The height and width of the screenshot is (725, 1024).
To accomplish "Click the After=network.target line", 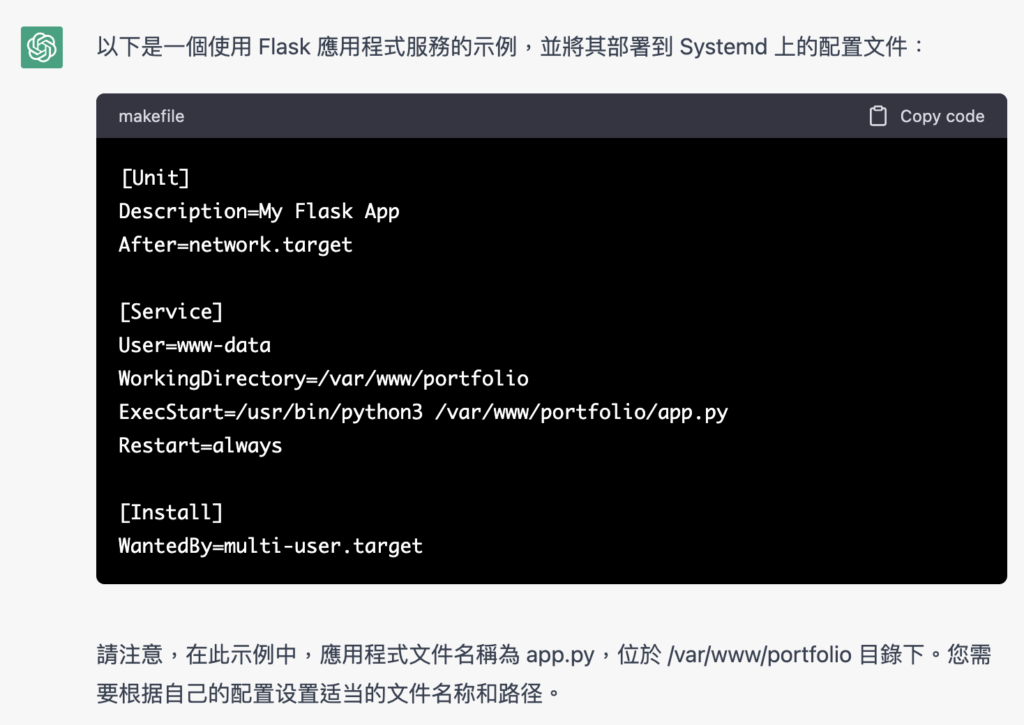I will click(235, 245).
